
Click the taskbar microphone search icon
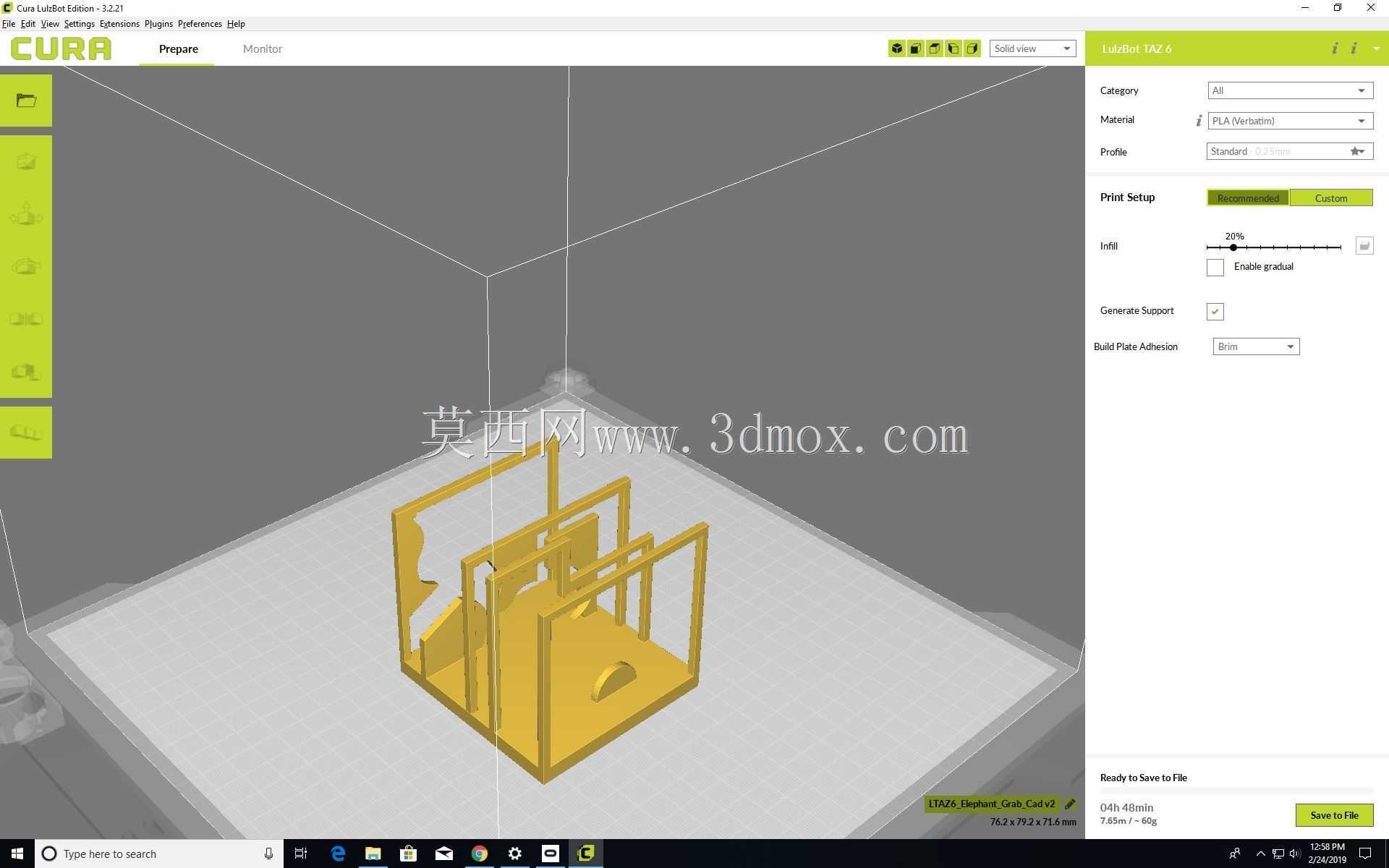tap(268, 854)
